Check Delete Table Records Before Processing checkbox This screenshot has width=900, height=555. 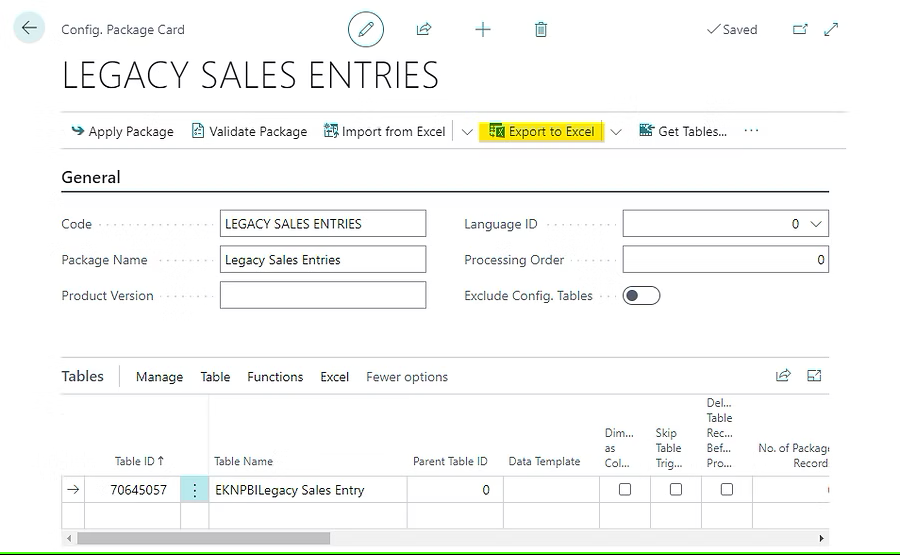(x=727, y=489)
